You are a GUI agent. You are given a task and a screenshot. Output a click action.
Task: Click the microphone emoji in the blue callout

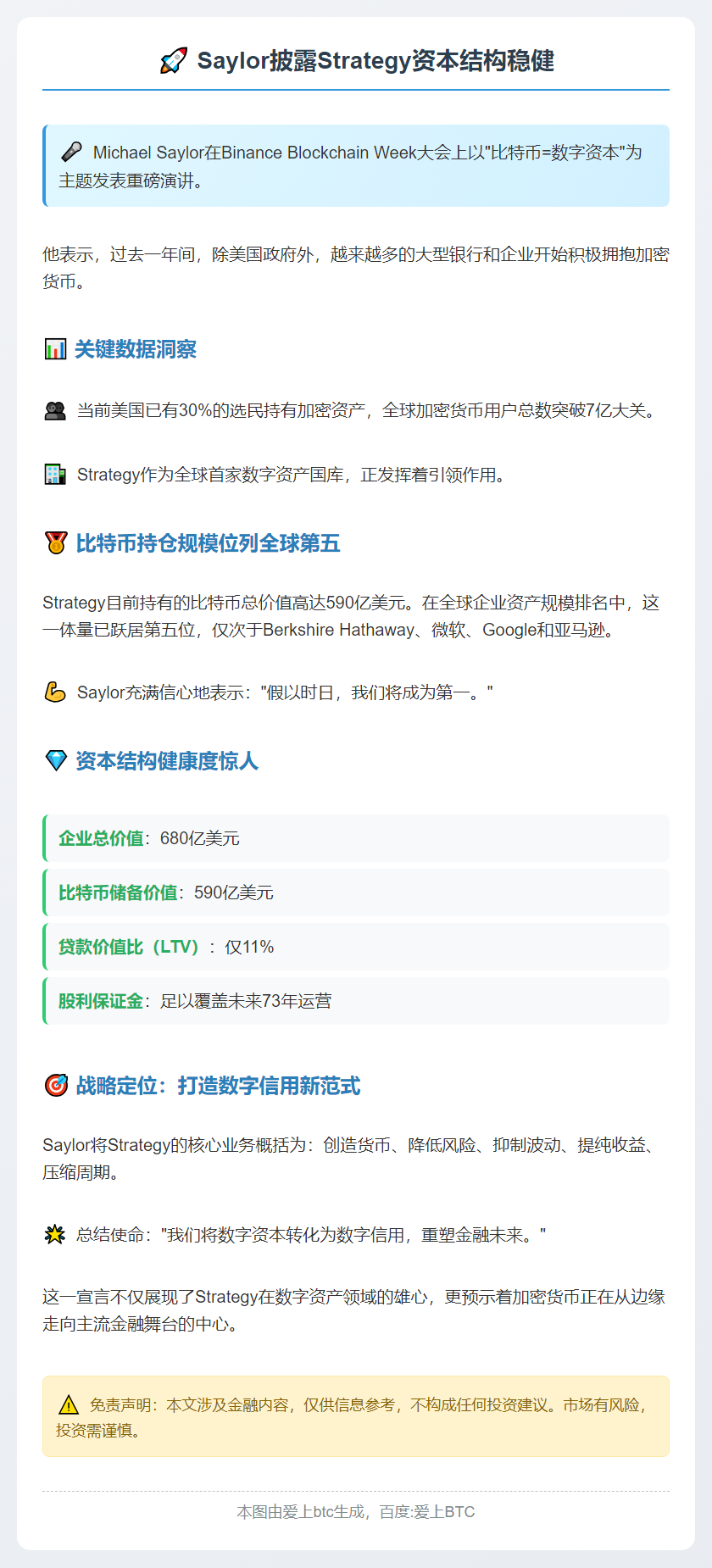71,152
